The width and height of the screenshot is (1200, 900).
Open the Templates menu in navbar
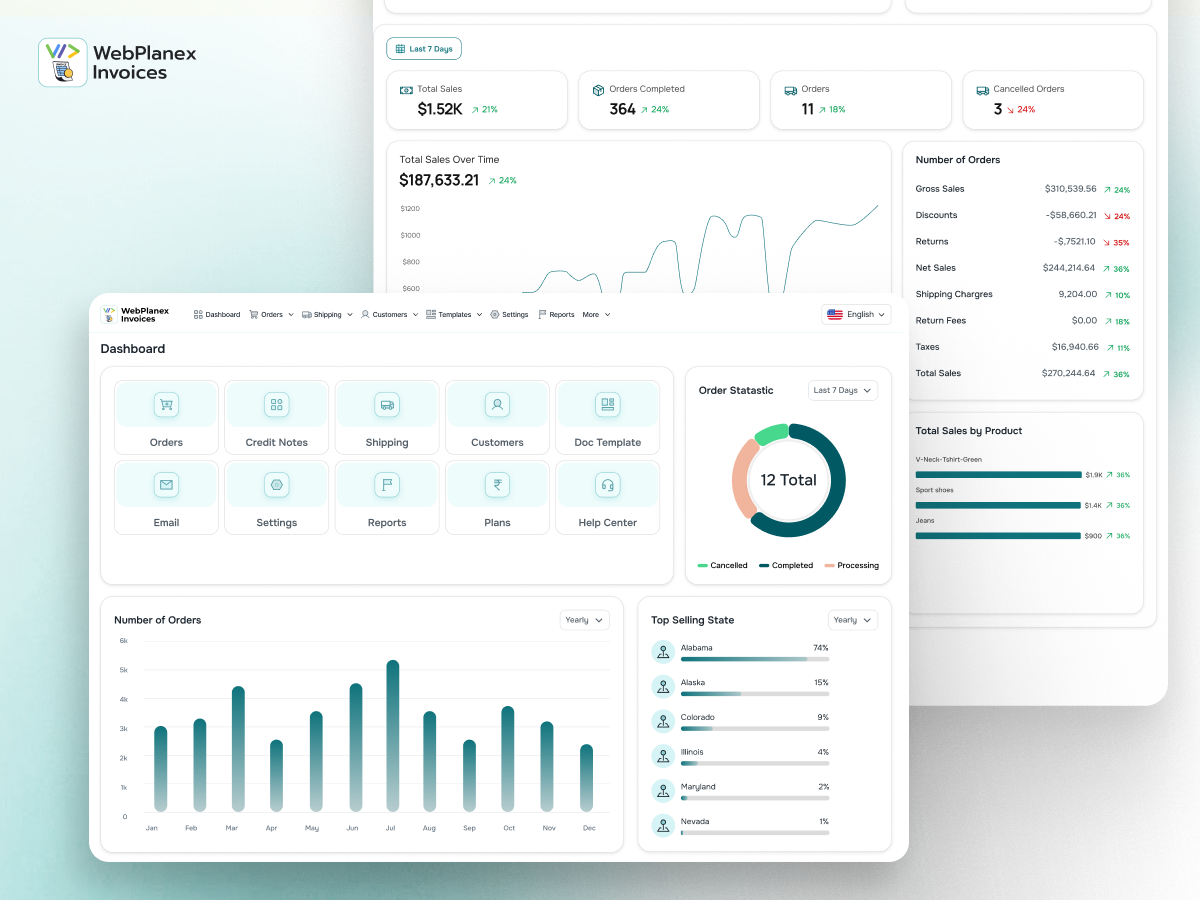pos(454,314)
